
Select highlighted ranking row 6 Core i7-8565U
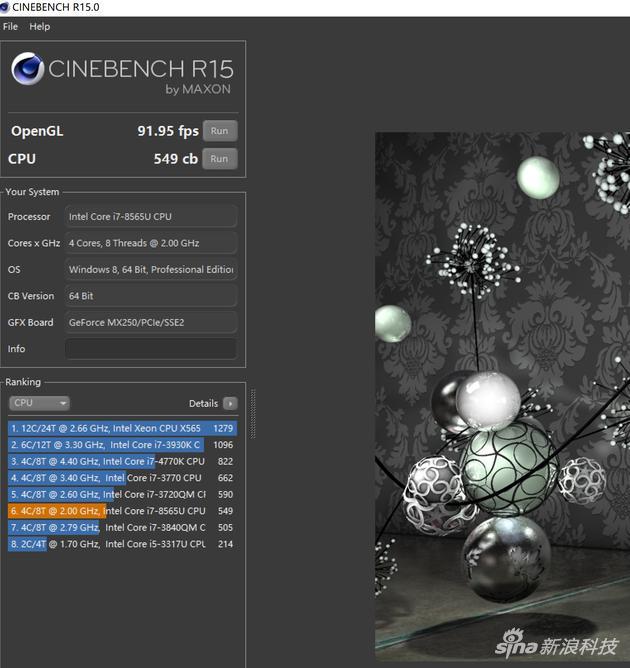coord(122,511)
